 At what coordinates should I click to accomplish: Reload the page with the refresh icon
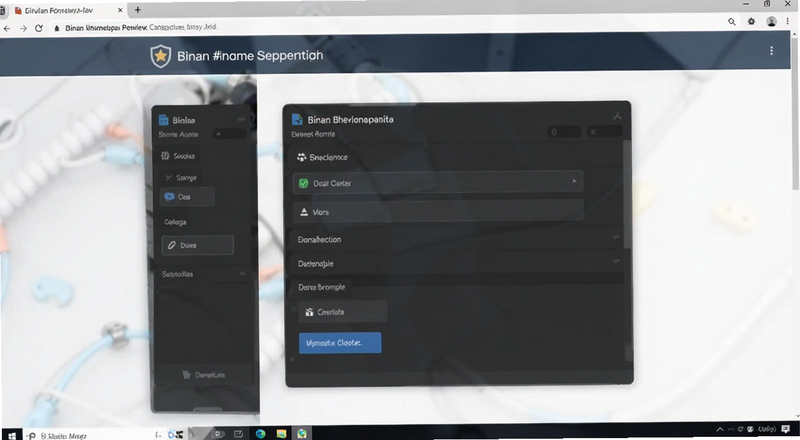[x=39, y=28]
